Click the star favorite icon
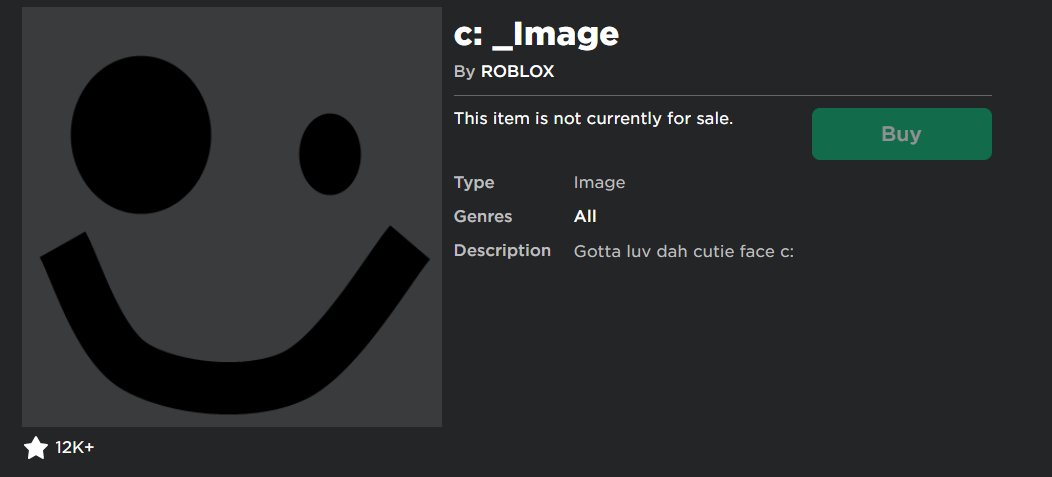This screenshot has height=477, width=1052. point(36,447)
